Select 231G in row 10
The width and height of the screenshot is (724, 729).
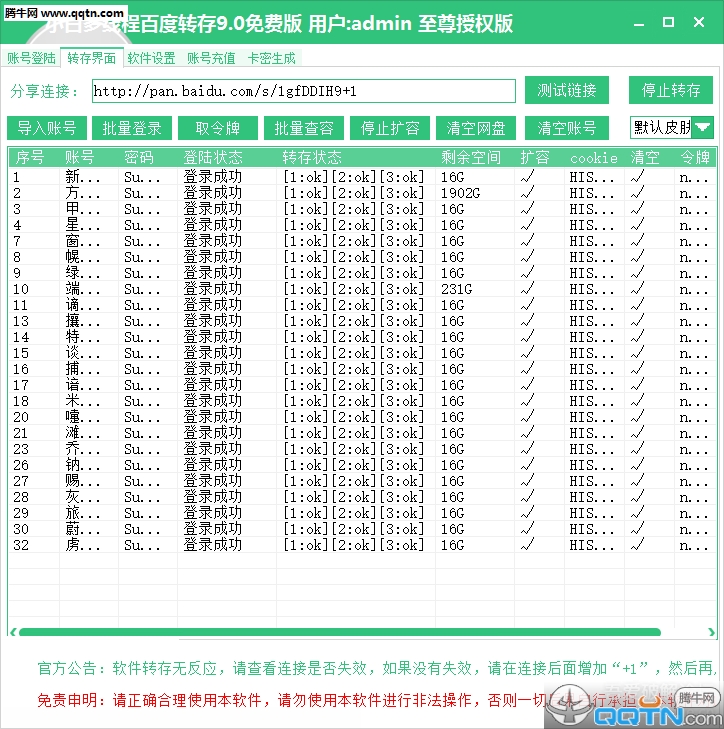tap(457, 289)
